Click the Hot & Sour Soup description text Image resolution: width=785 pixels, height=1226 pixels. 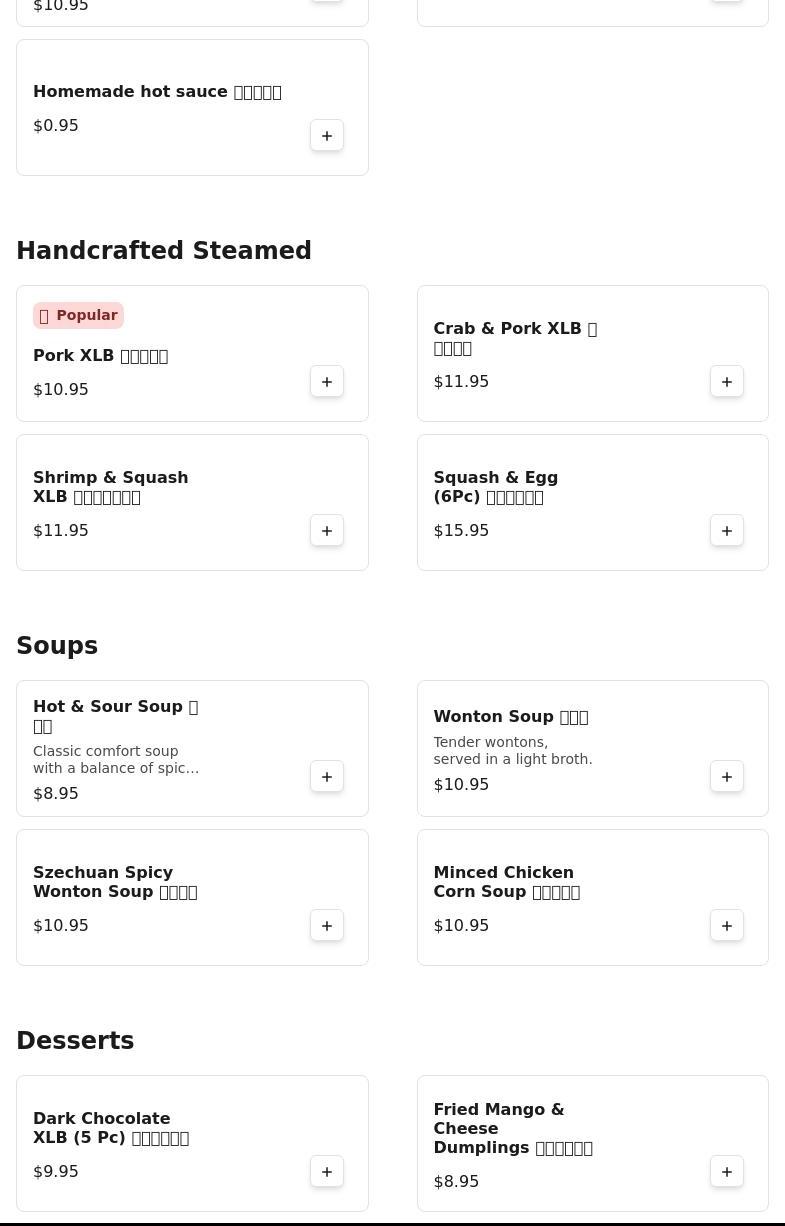tap(116, 760)
